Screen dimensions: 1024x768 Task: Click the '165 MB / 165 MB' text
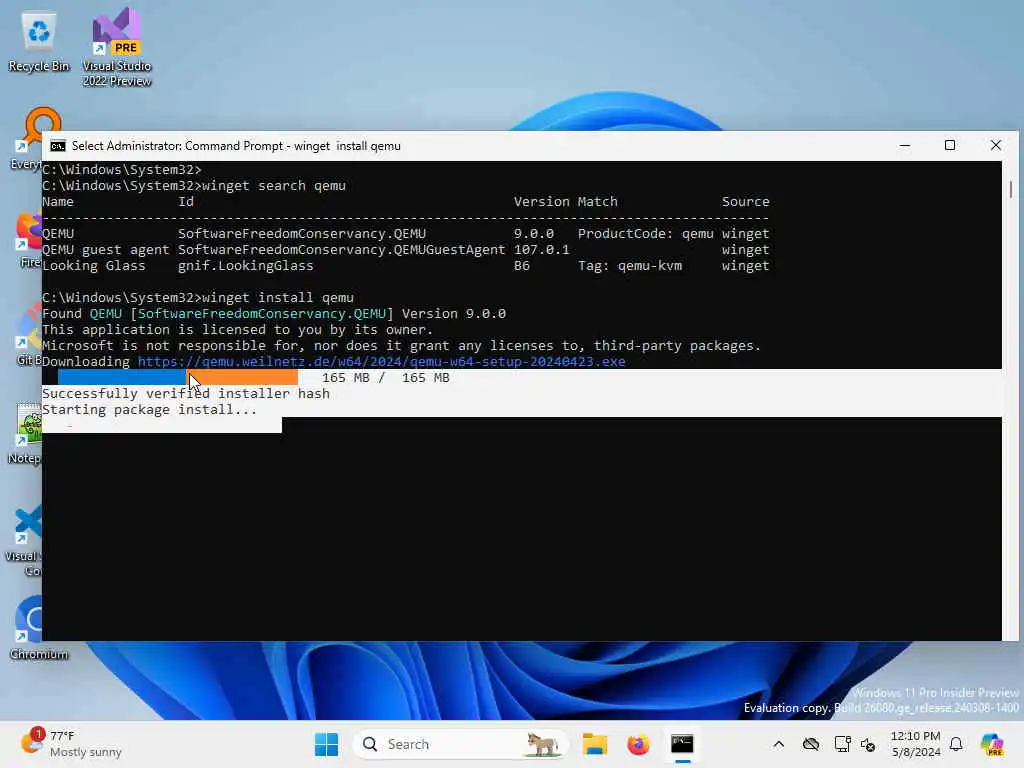(x=385, y=377)
